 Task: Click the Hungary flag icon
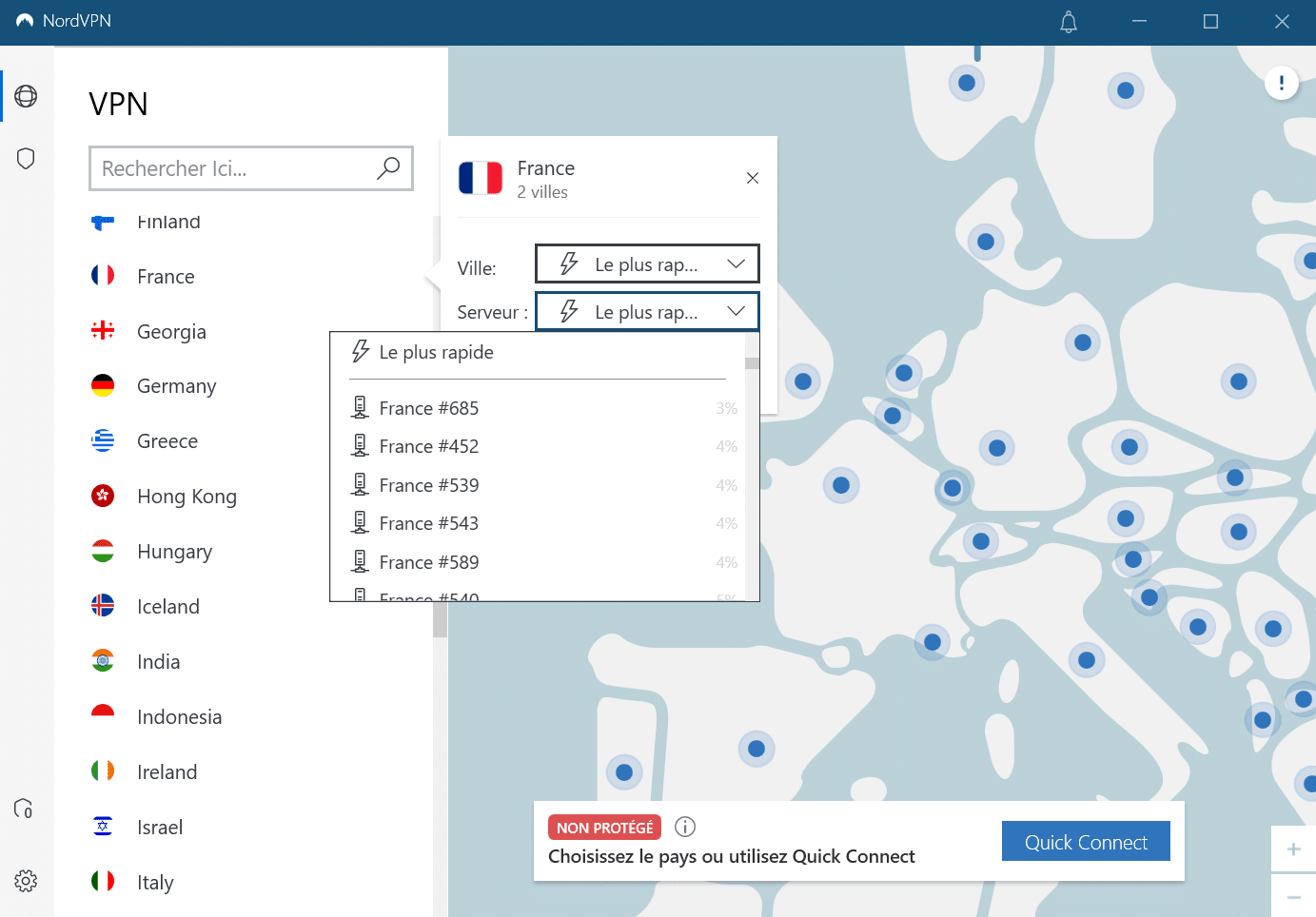103,551
